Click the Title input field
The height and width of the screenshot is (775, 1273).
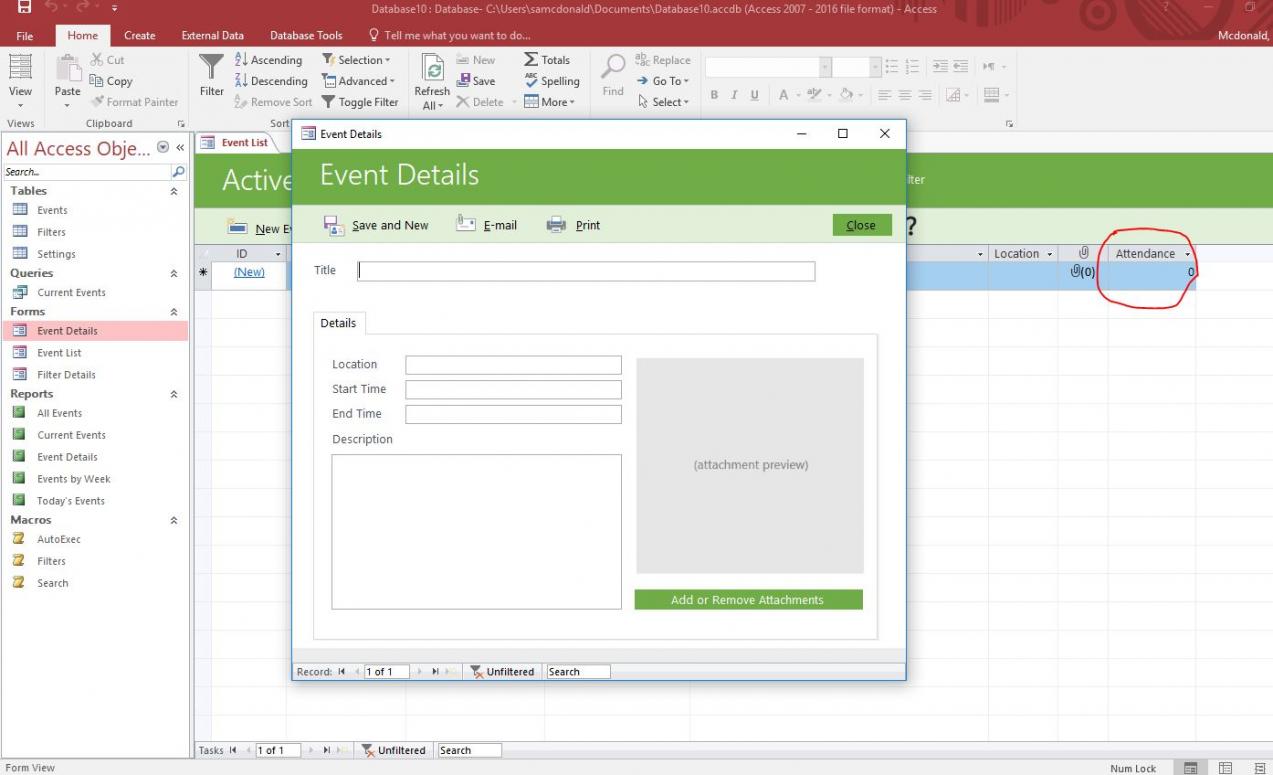pos(586,271)
